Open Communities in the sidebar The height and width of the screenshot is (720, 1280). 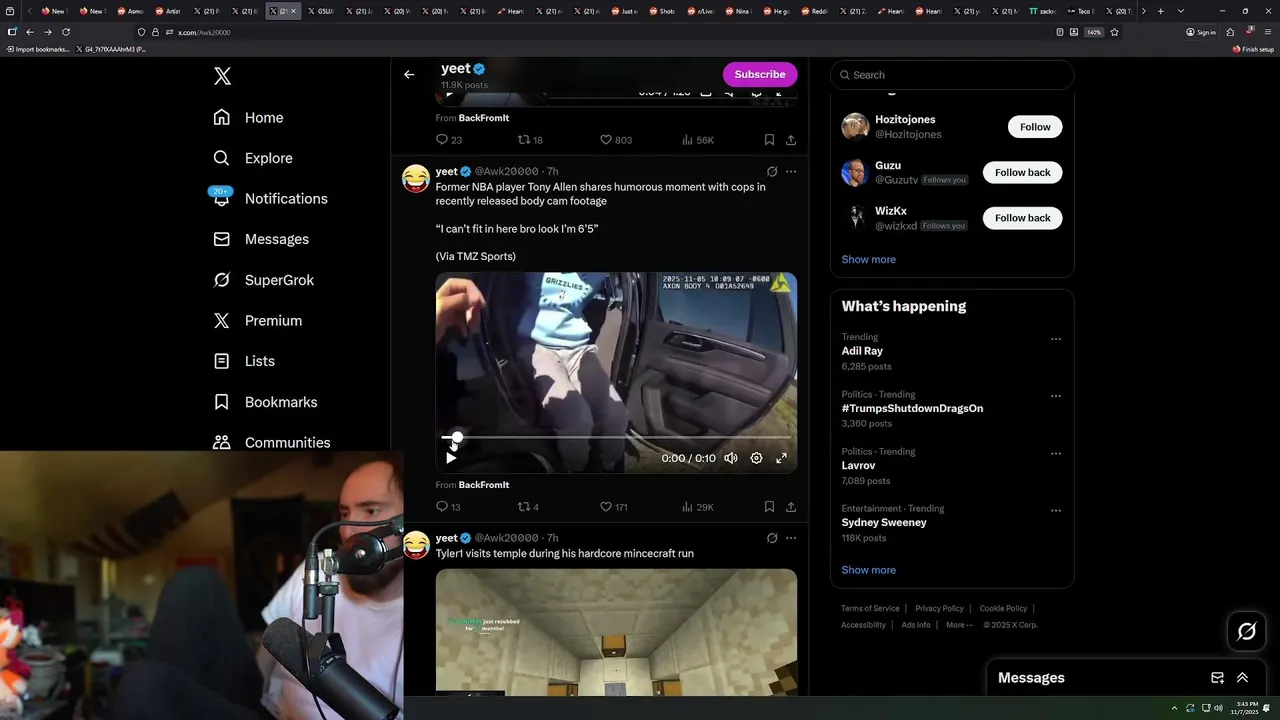(x=271, y=442)
